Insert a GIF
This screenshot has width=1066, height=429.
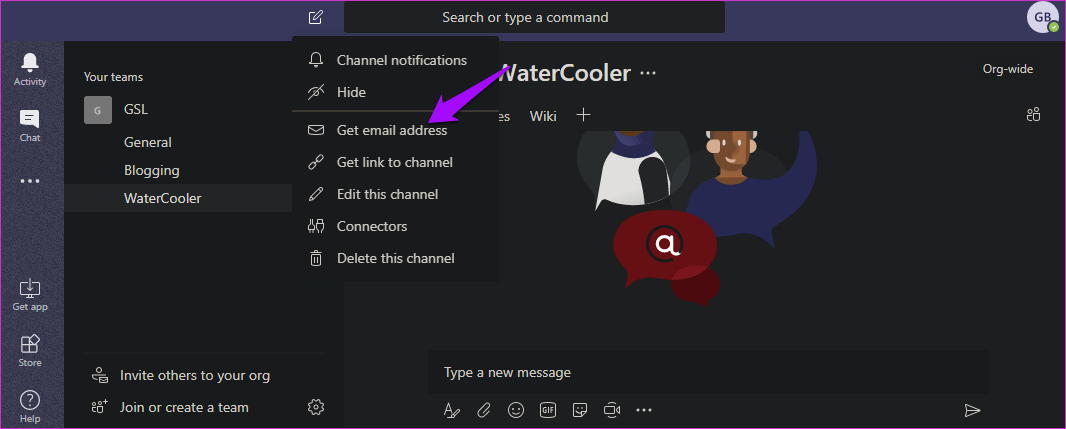548,409
